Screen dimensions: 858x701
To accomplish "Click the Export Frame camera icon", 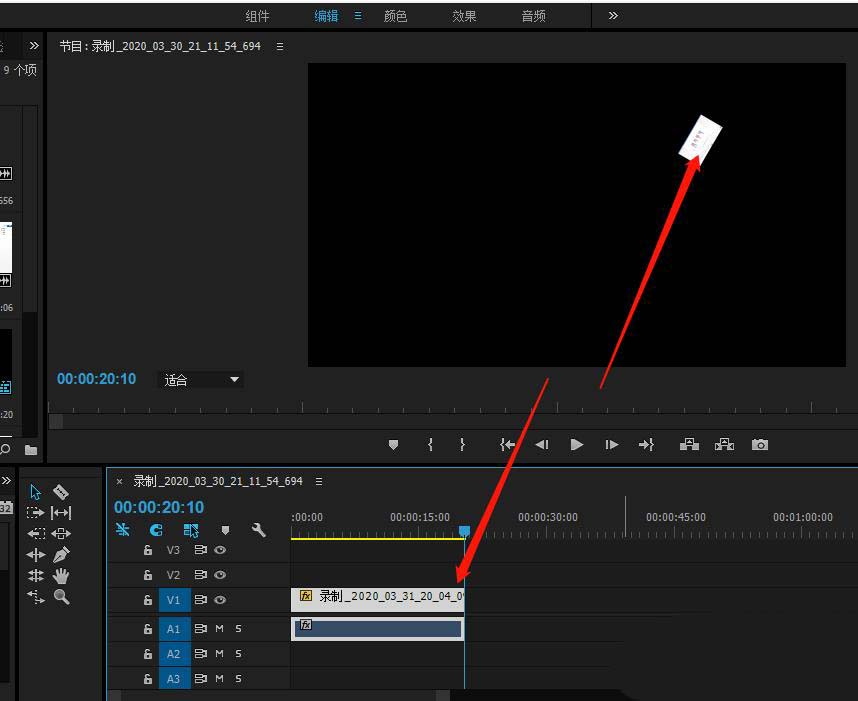I will [x=760, y=445].
